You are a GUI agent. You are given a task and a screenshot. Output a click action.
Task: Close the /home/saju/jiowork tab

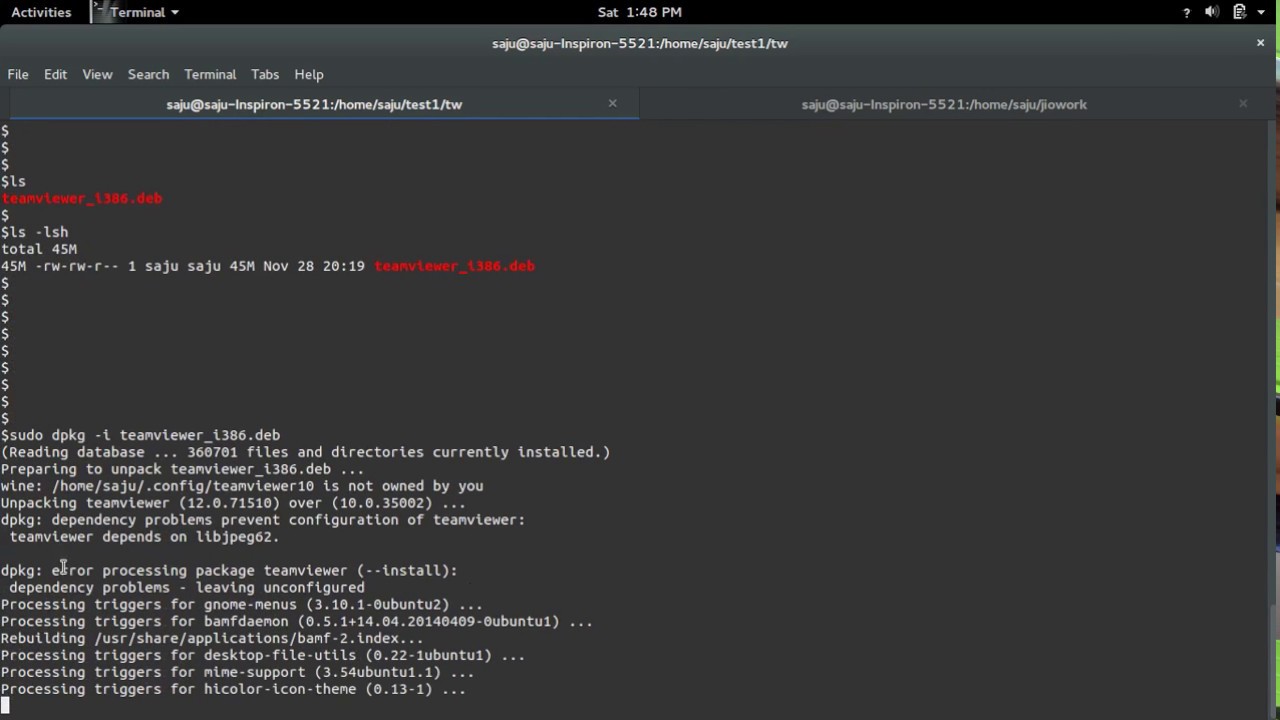(x=1243, y=104)
